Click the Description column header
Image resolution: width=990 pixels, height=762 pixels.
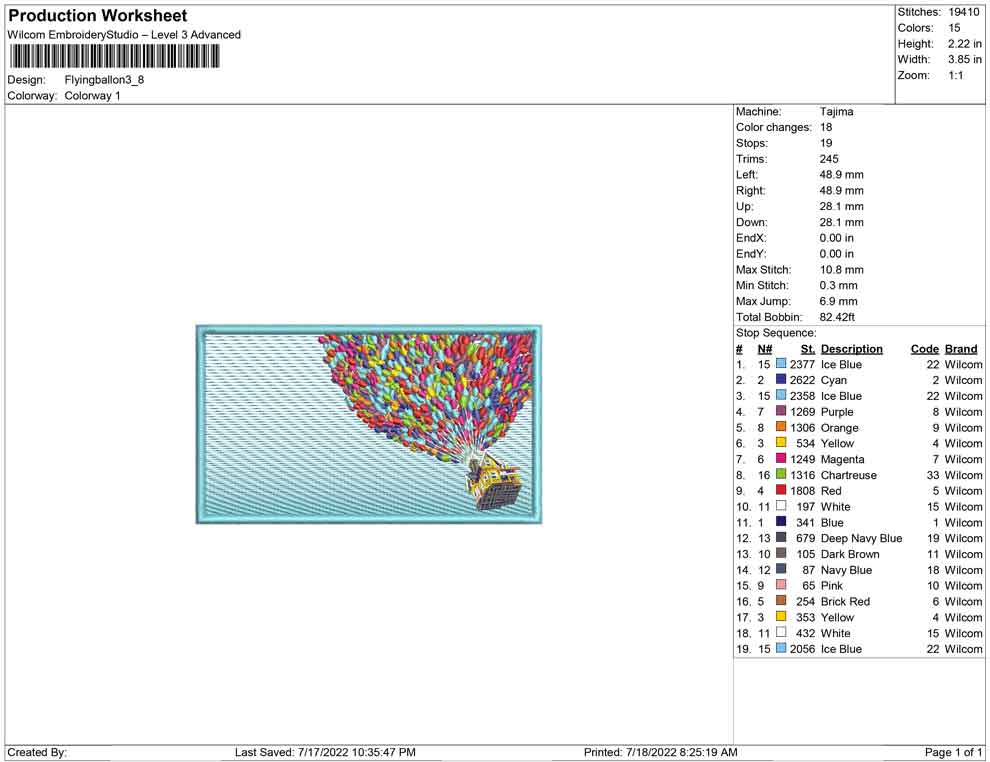pyautogui.click(x=851, y=349)
